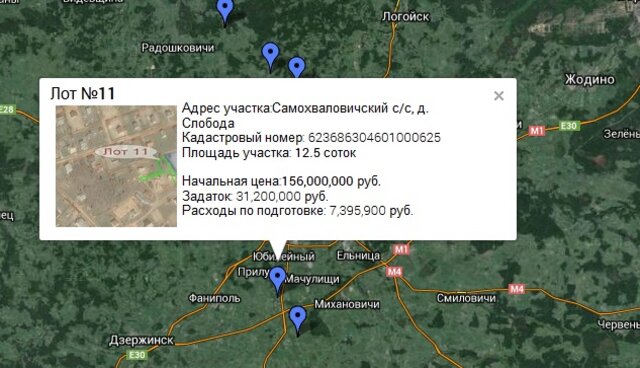This screenshot has height=368, width=640.
Task: Click the Дзержинск town label
Action: coord(141,340)
